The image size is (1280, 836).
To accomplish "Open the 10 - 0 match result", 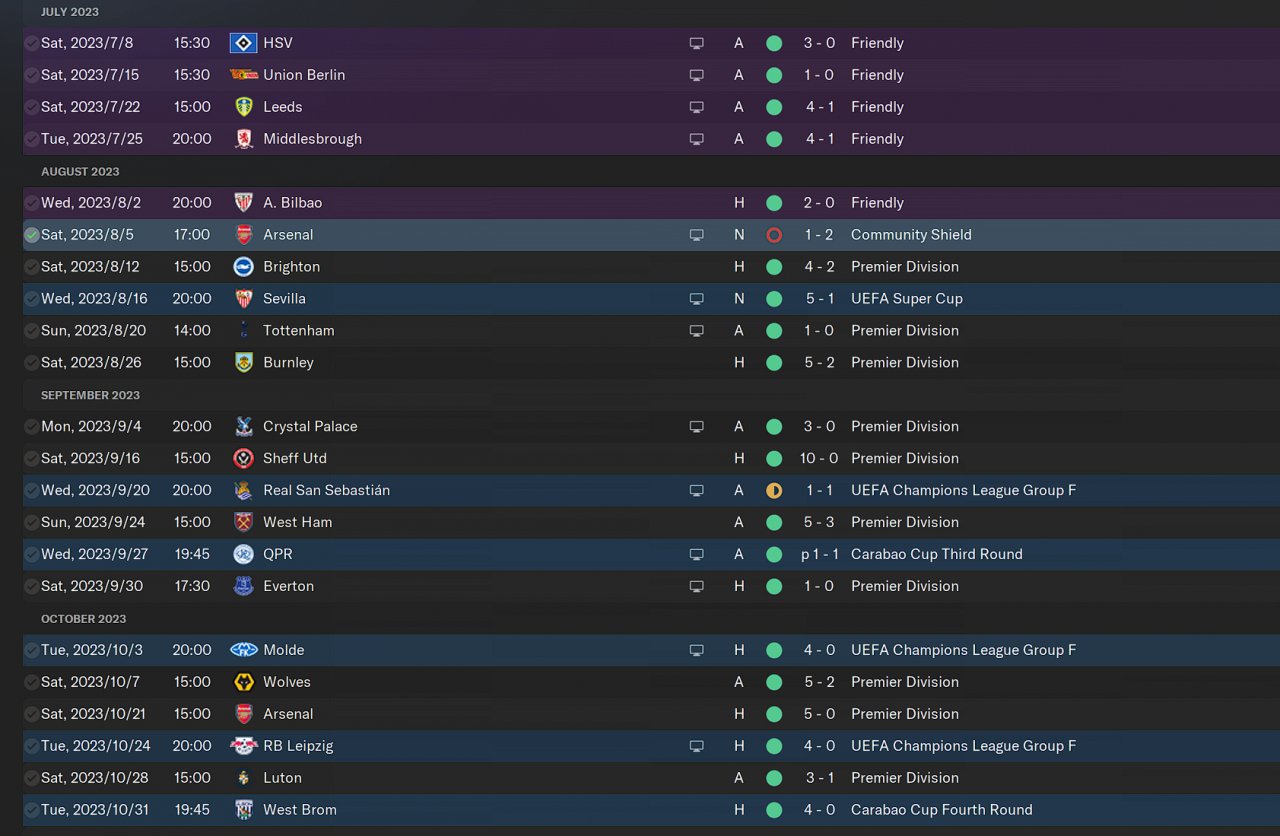I will tap(818, 458).
